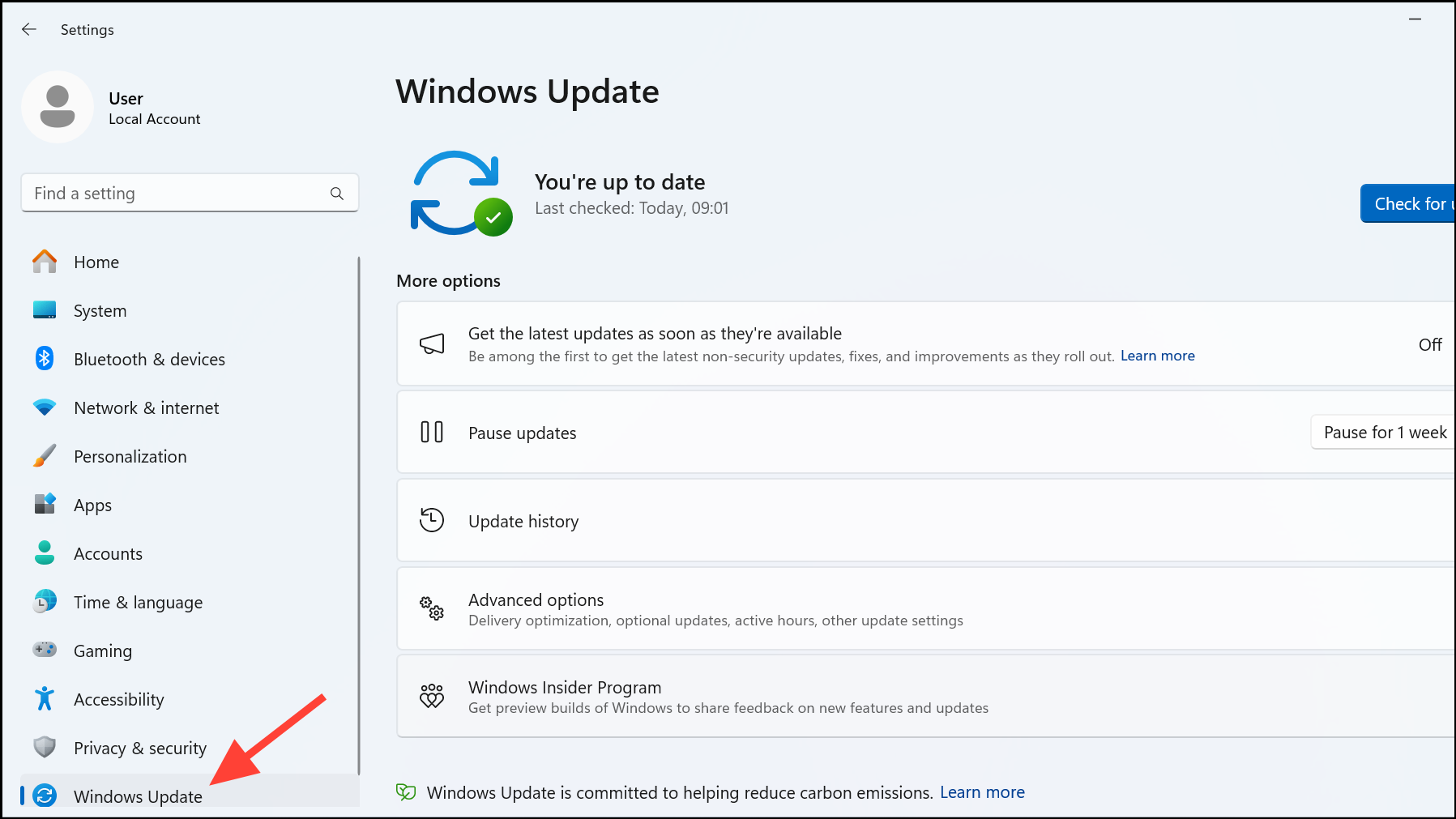
Task: Click the Off label for latest updates
Action: coord(1430,344)
